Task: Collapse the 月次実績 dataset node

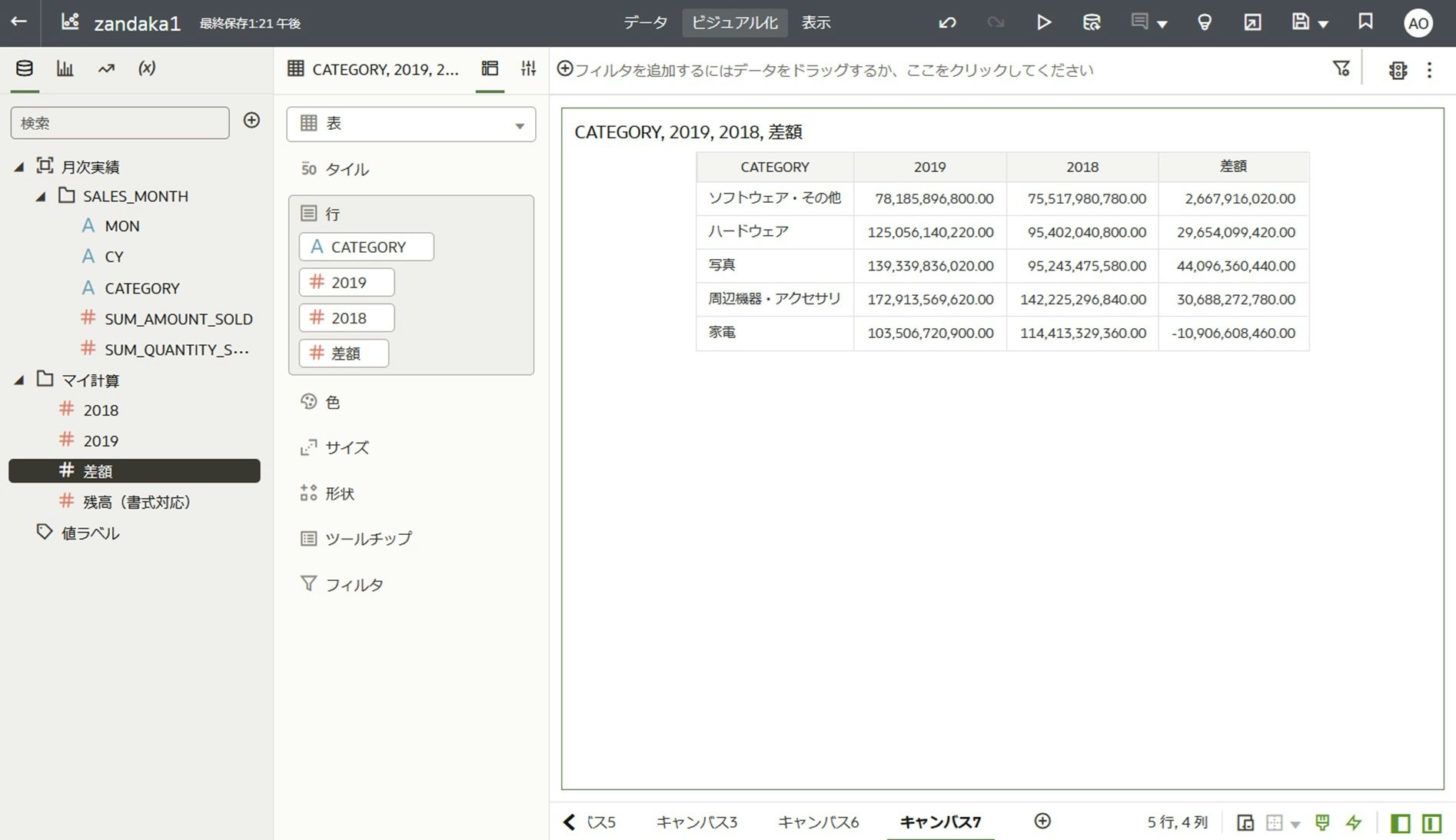Action: coord(19,167)
